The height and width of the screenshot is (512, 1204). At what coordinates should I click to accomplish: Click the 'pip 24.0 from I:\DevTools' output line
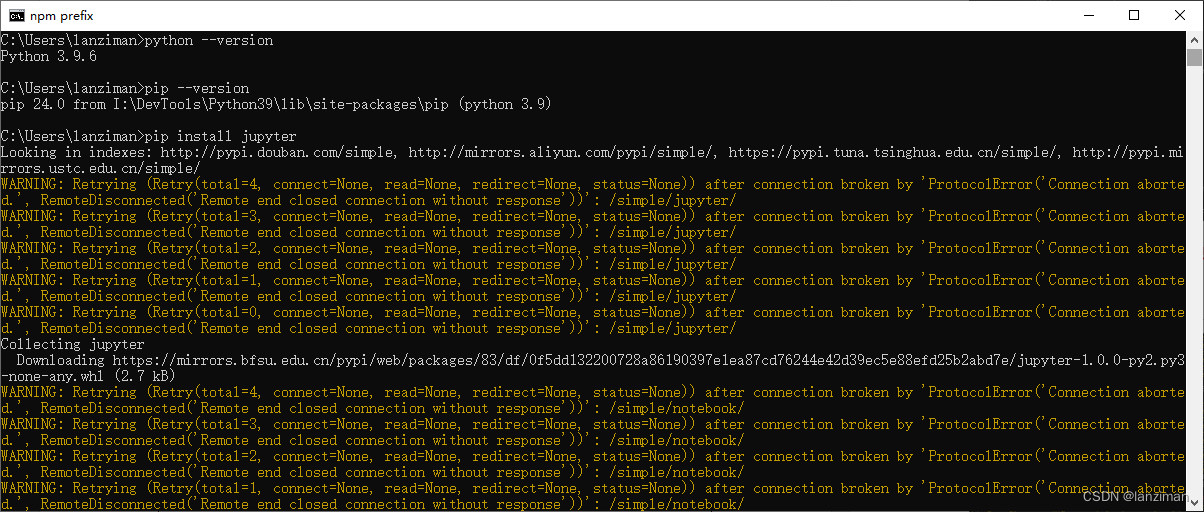276,104
